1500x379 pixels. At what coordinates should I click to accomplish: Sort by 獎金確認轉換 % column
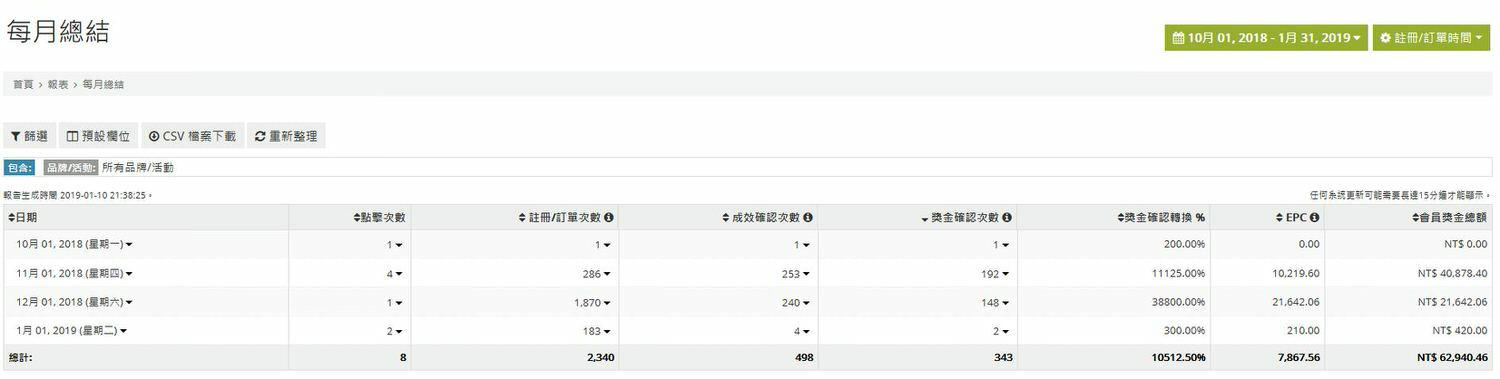point(1161,217)
